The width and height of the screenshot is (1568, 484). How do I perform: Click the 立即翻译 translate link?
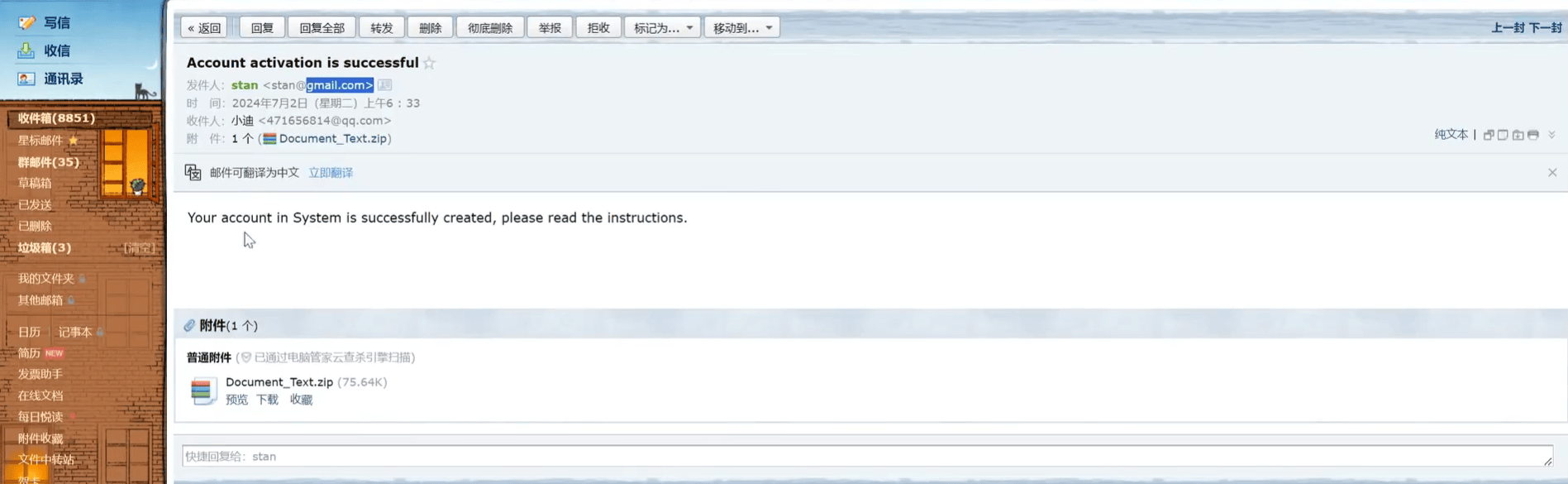click(331, 173)
